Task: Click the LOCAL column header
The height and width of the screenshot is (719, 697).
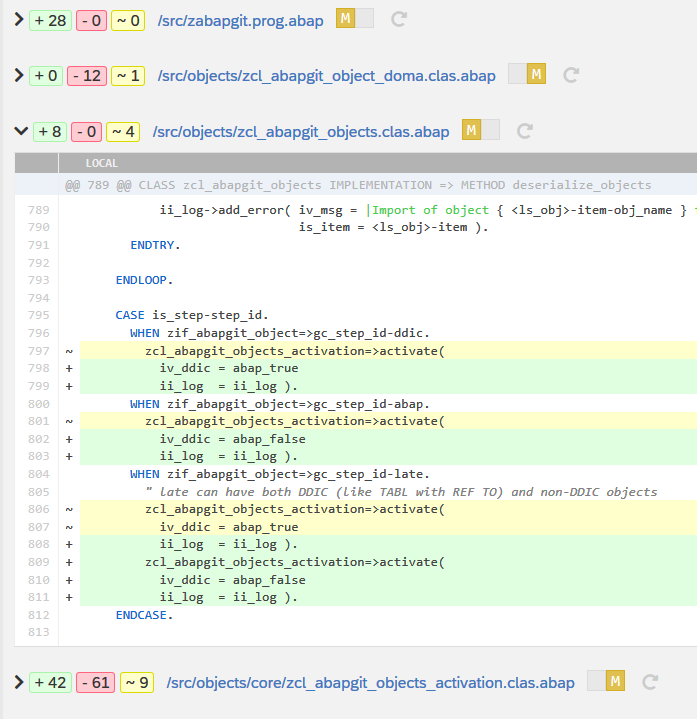Action: click(x=102, y=163)
